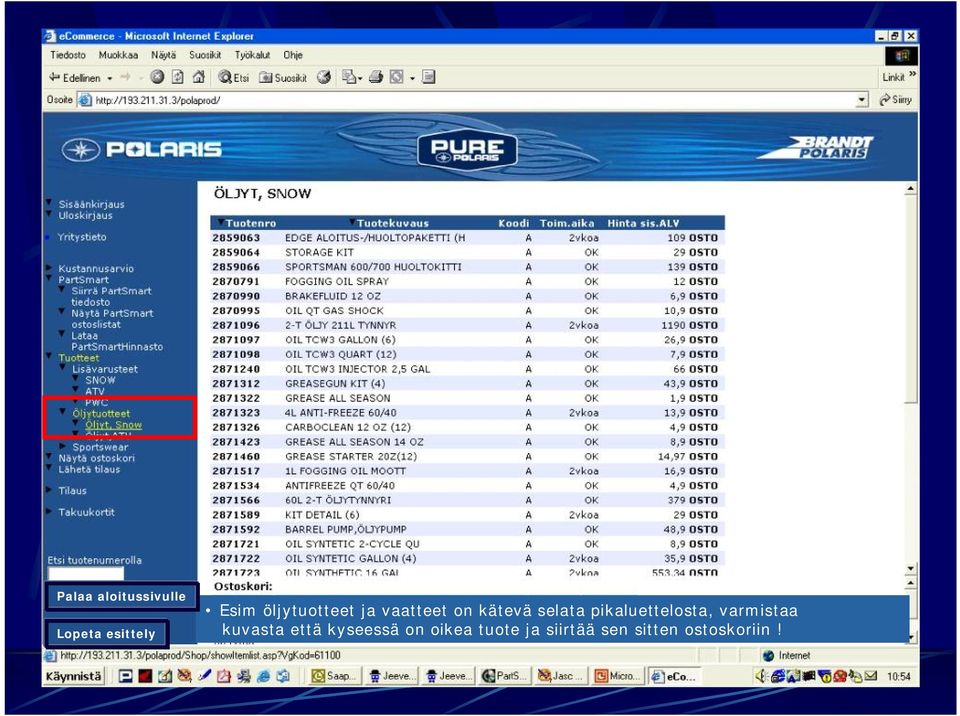Open the Muokkaa menu
The image size is (960, 716).
click(x=118, y=55)
